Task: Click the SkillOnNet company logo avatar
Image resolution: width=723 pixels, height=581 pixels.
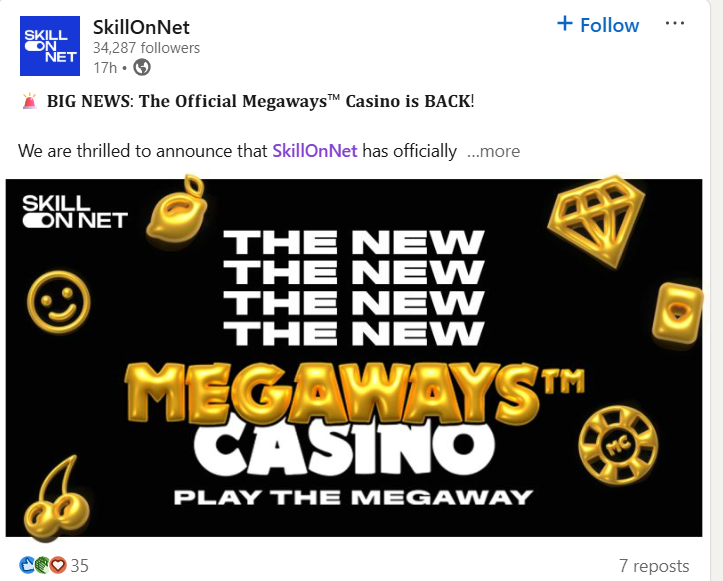Action: [x=50, y=46]
